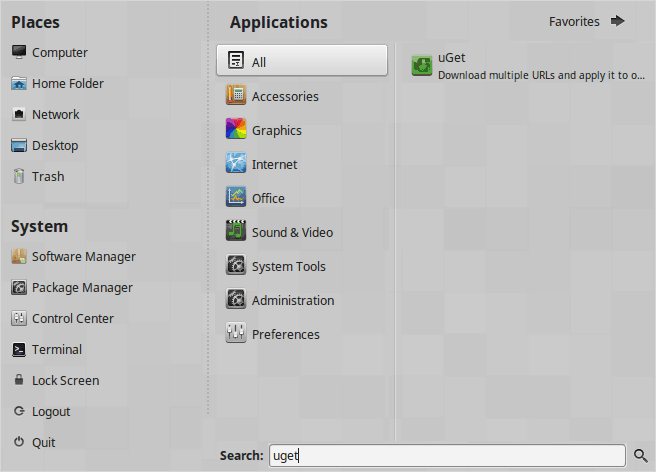Switch to Favorites view arrow
The image size is (656, 472).
point(617,21)
